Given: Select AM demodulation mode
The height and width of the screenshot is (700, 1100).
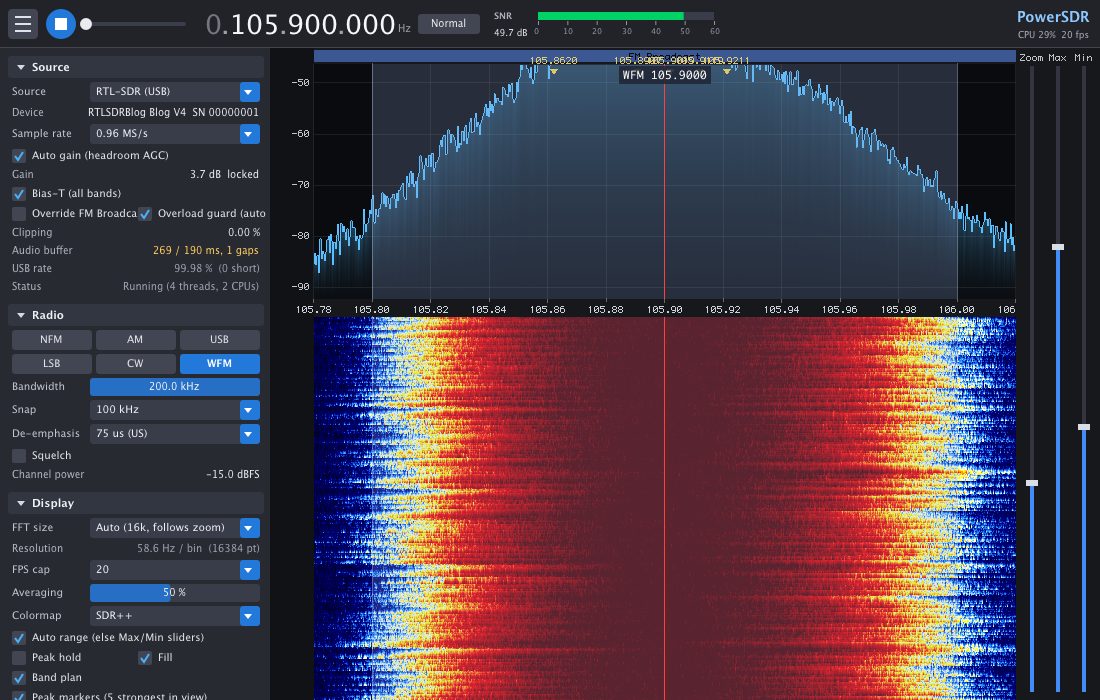Looking at the screenshot, I should point(135,339).
